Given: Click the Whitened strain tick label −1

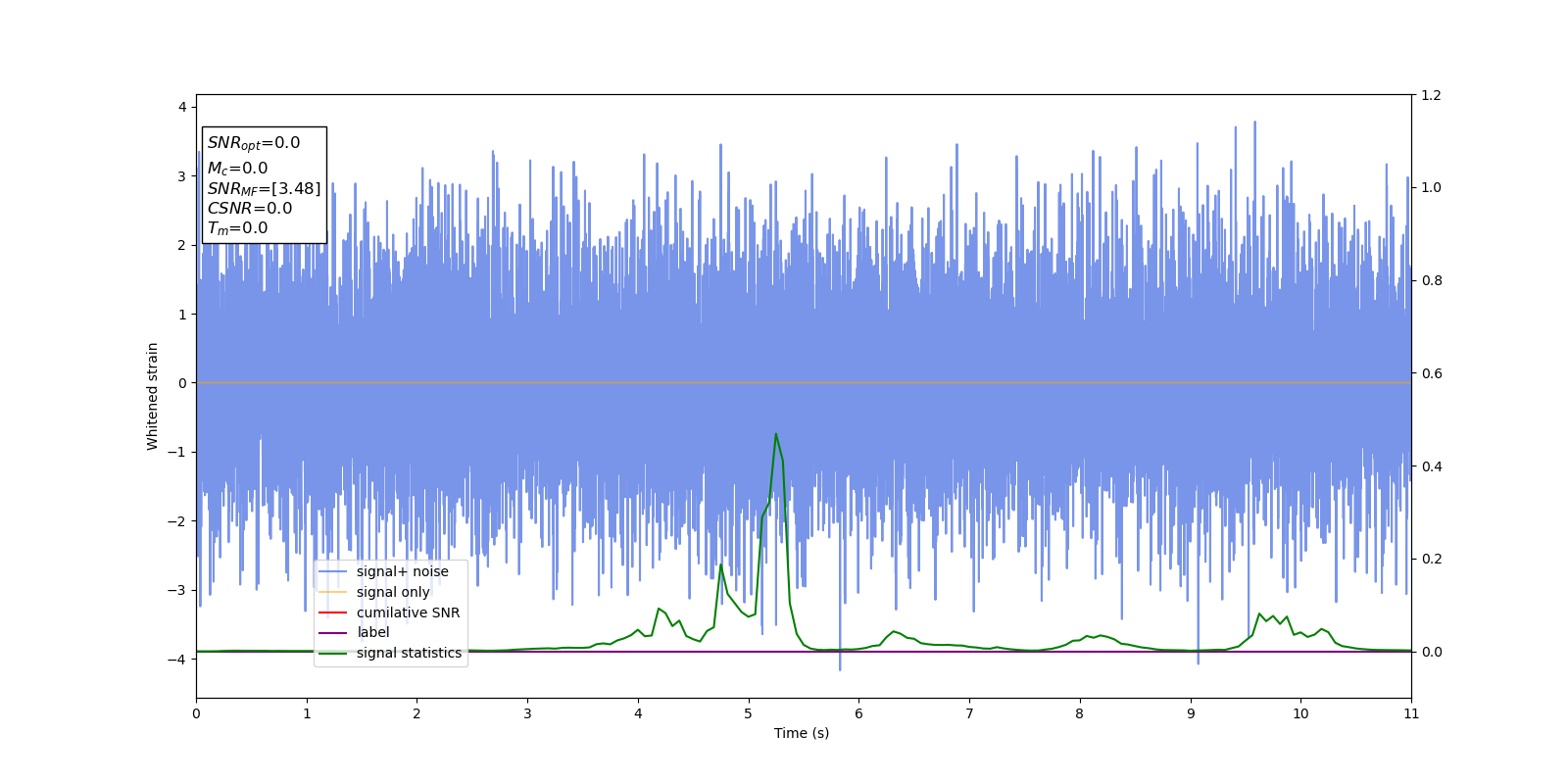Looking at the screenshot, I should pos(178,452).
